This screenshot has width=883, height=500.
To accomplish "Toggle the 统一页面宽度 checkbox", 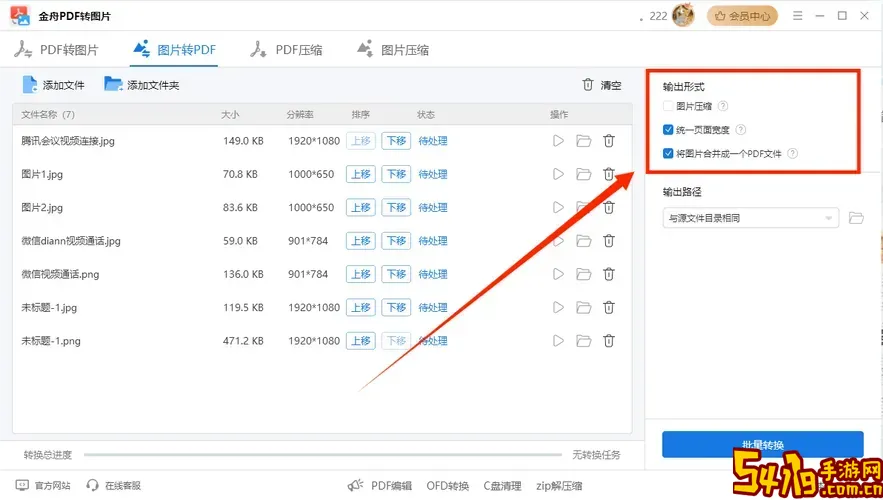I will pyautogui.click(x=668, y=130).
